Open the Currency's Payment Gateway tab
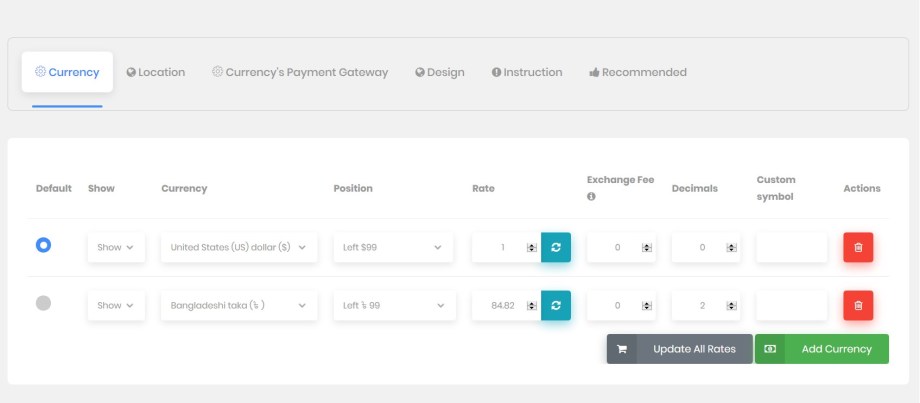The height and width of the screenshot is (403, 920). click(300, 72)
